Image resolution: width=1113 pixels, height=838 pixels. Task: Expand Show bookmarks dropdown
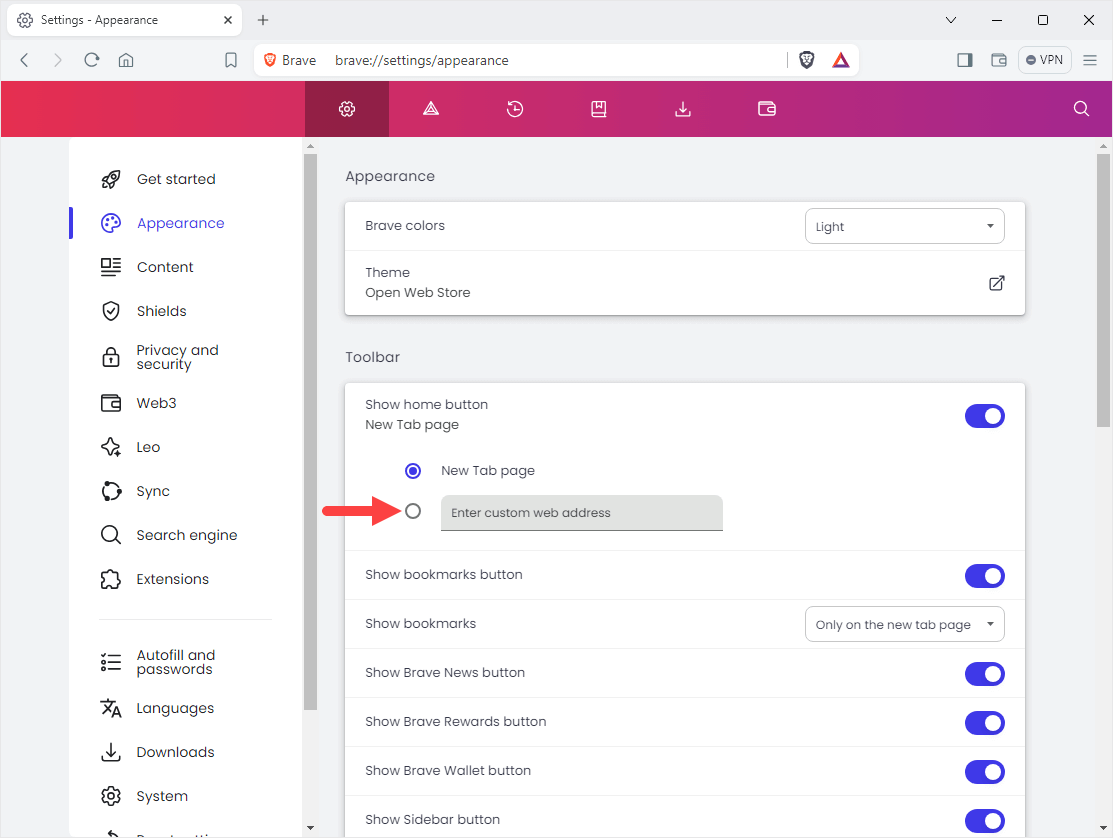[x=904, y=624]
